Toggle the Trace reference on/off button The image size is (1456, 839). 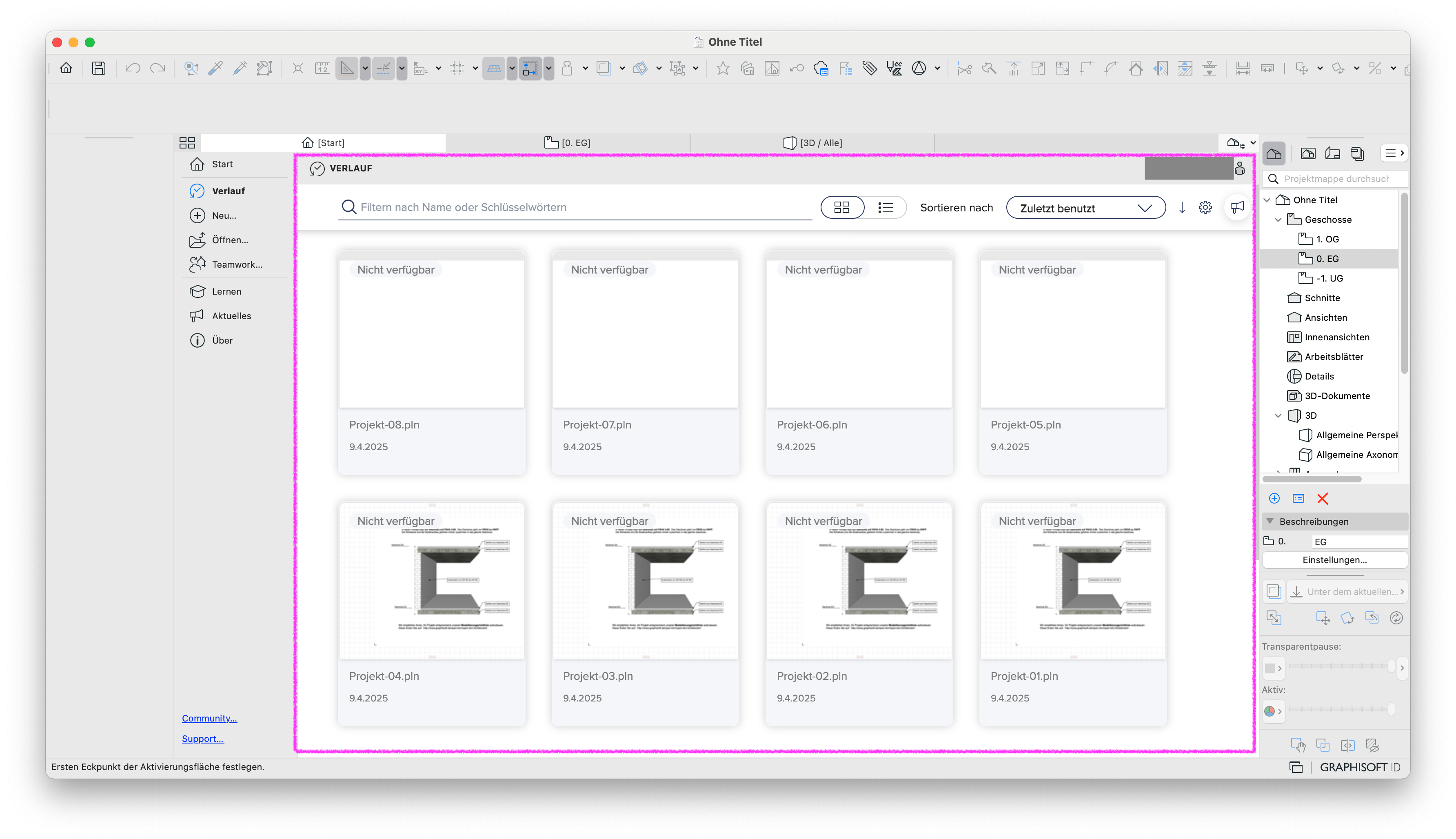click(1273, 591)
